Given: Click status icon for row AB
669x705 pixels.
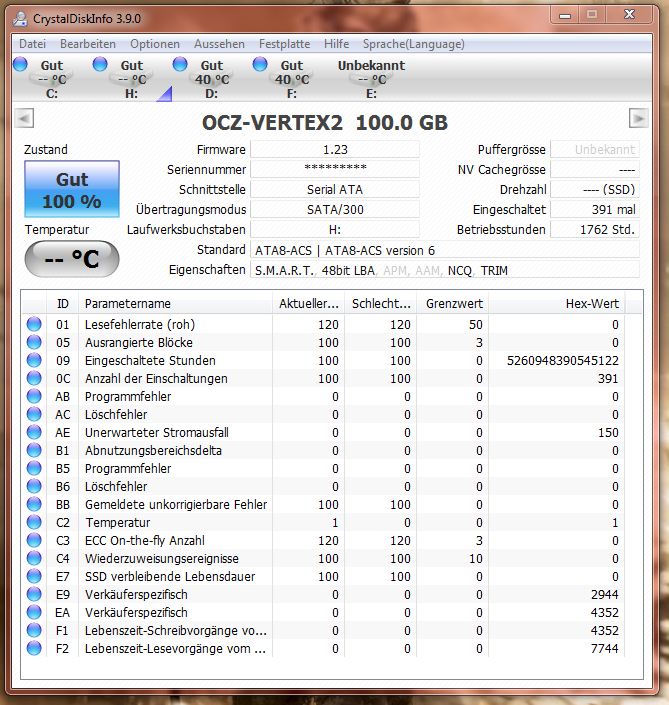Looking at the screenshot, I should (34, 396).
